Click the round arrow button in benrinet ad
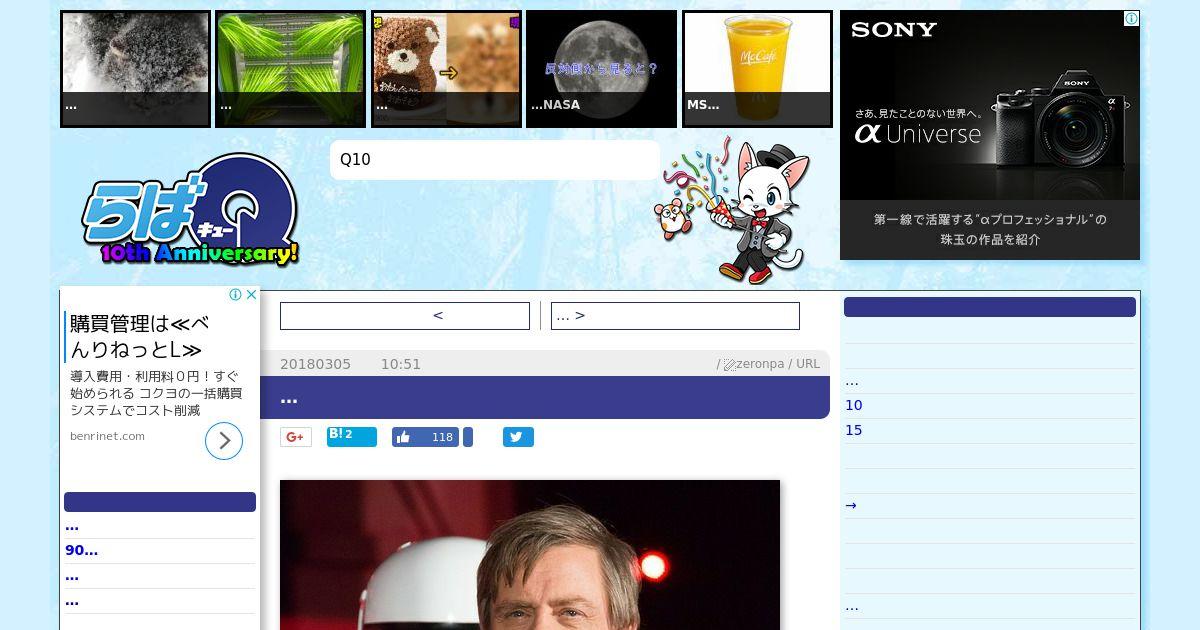1200x630 pixels. tap(224, 441)
